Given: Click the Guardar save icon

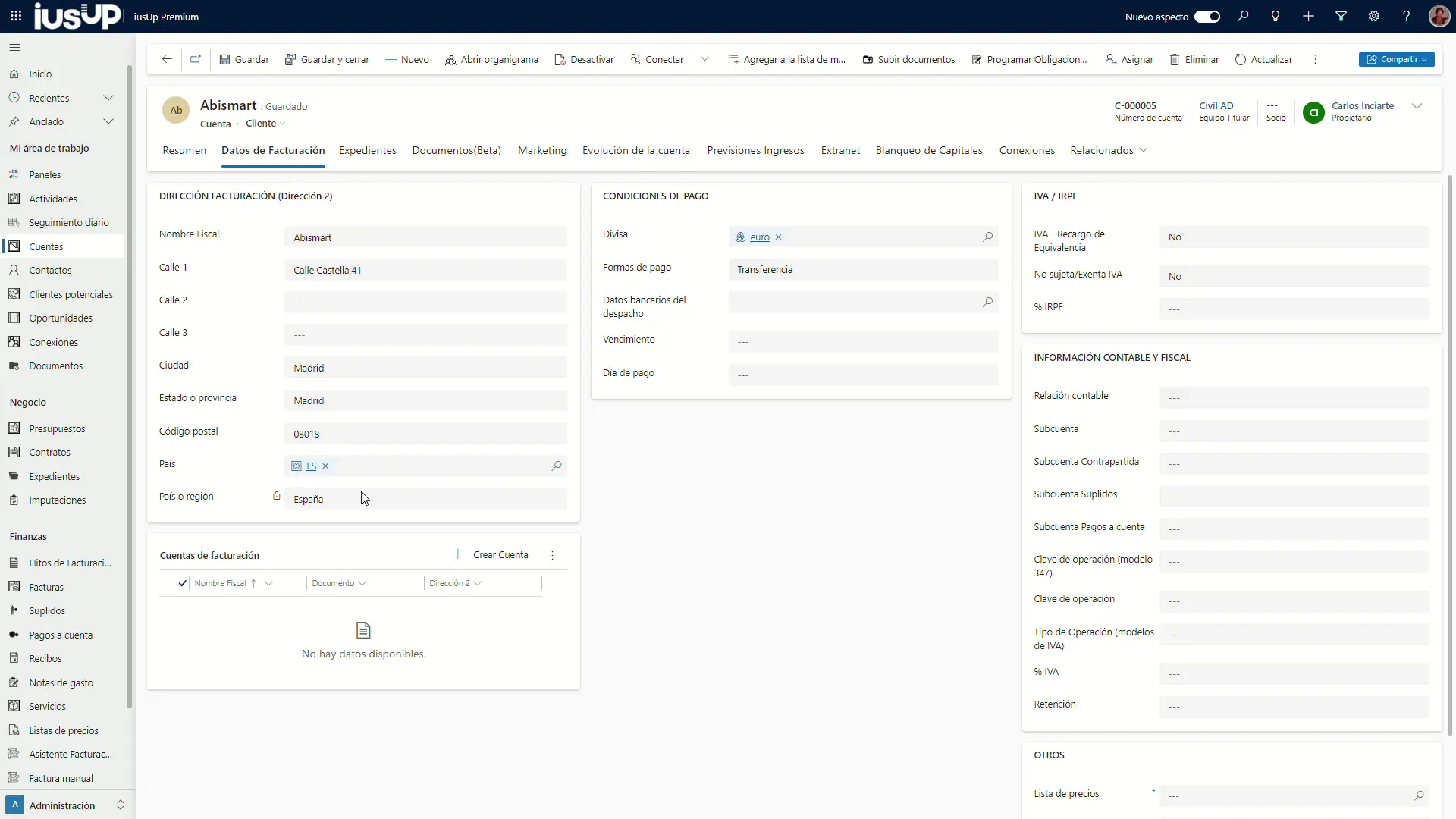Looking at the screenshot, I should click(x=225, y=60).
